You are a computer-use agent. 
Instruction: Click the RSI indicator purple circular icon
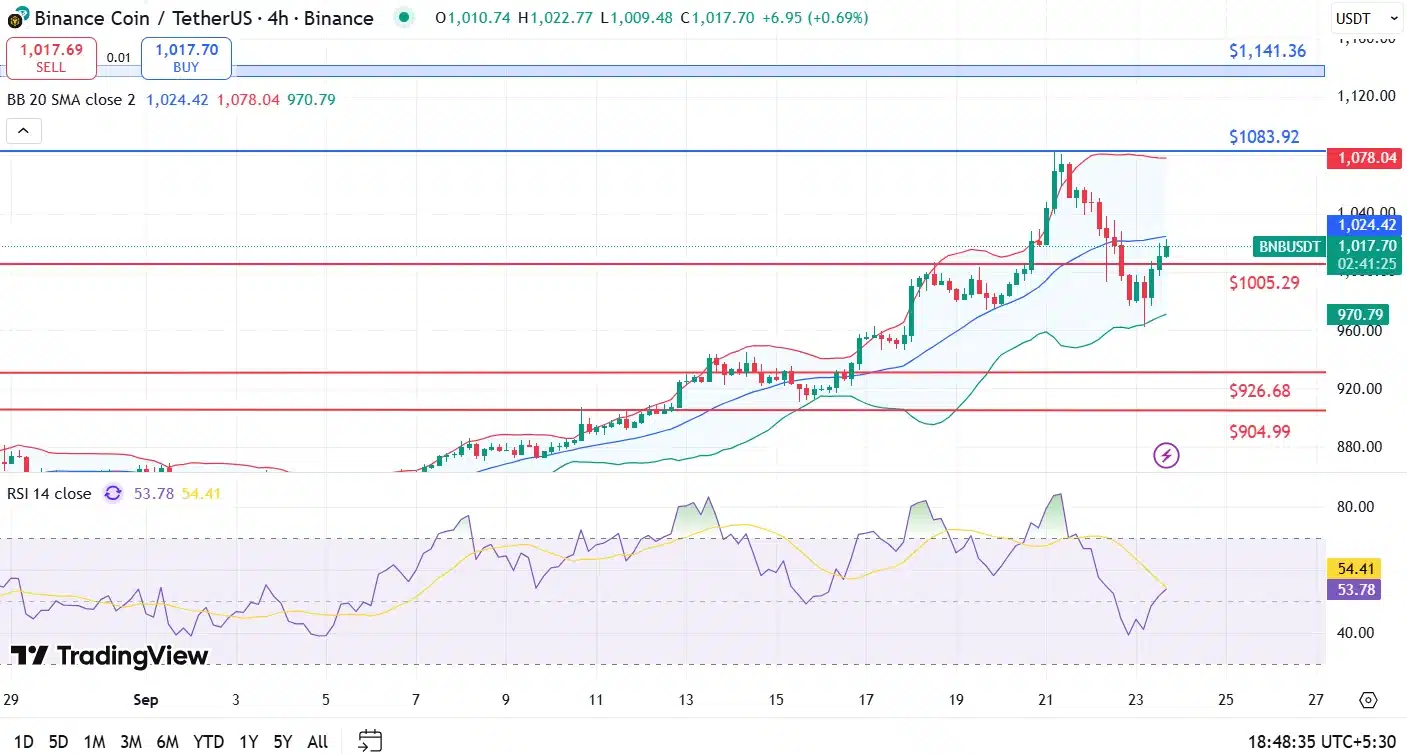[x=113, y=493]
